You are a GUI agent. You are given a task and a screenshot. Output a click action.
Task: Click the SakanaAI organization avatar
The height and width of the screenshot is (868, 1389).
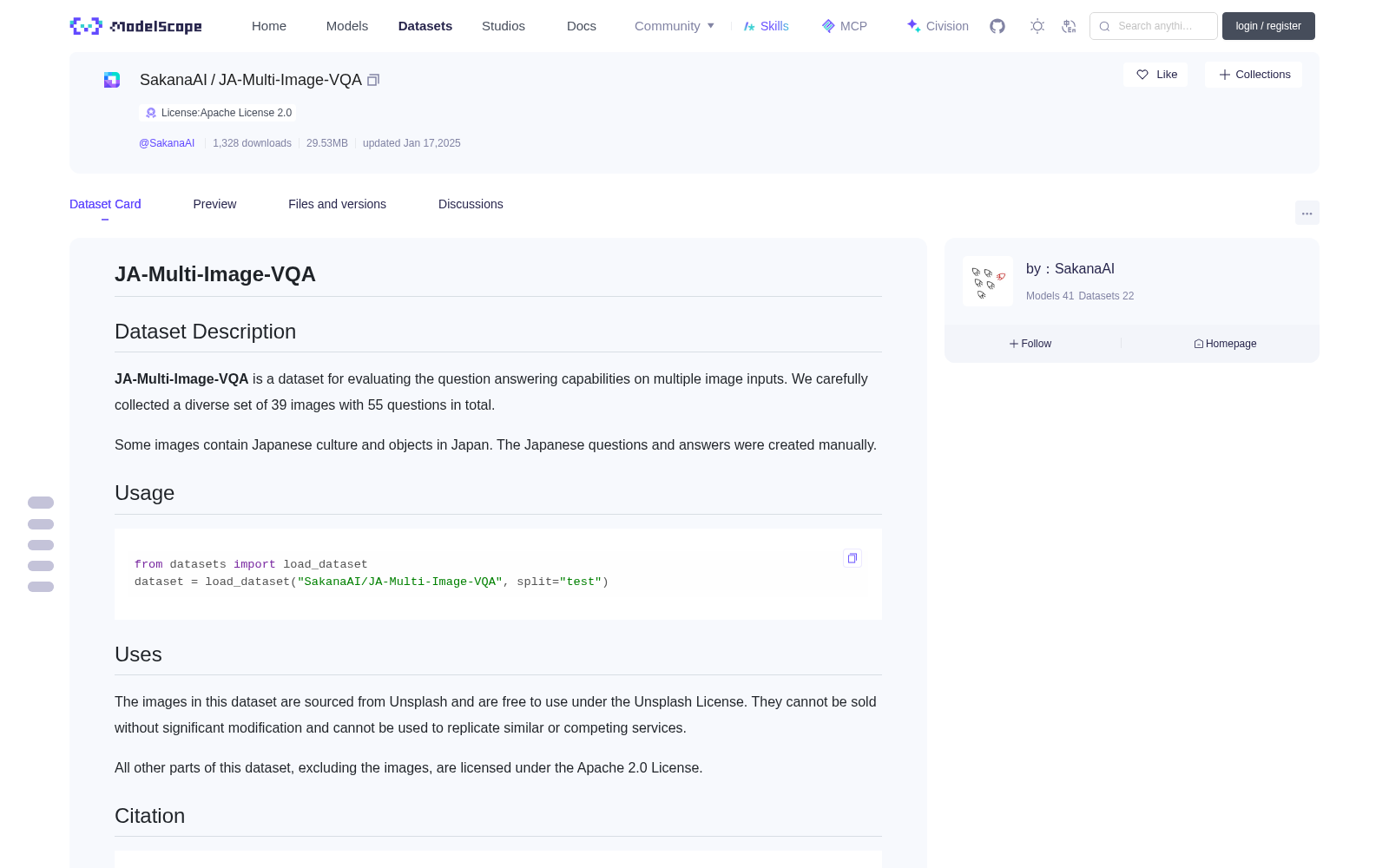[988, 281]
